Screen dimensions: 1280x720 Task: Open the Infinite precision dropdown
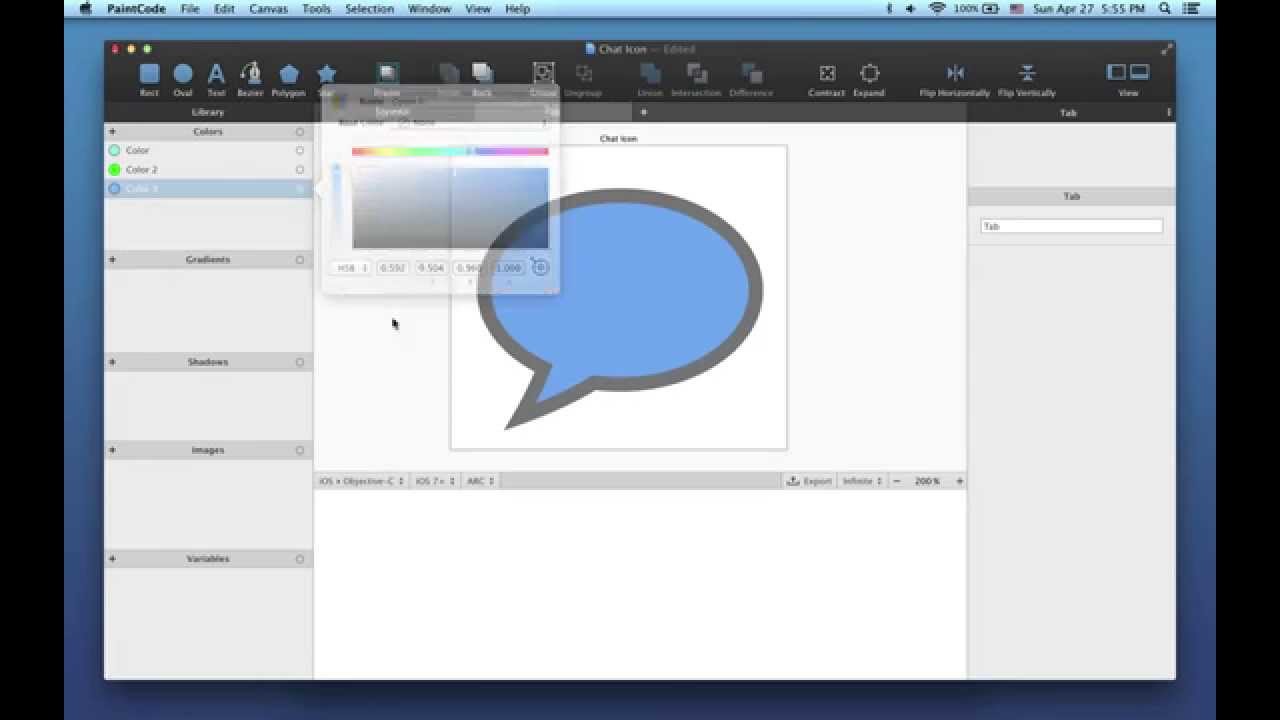[862, 481]
